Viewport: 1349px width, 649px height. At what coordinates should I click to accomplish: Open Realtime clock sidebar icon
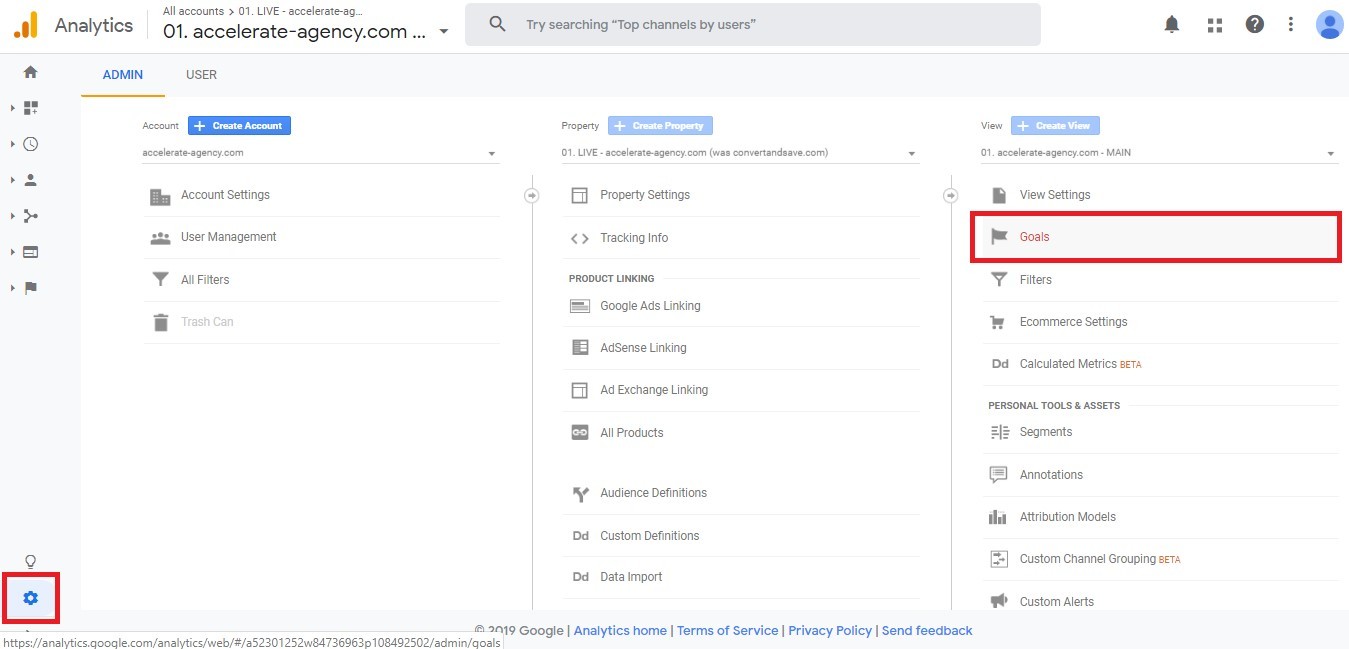tap(30, 144)
